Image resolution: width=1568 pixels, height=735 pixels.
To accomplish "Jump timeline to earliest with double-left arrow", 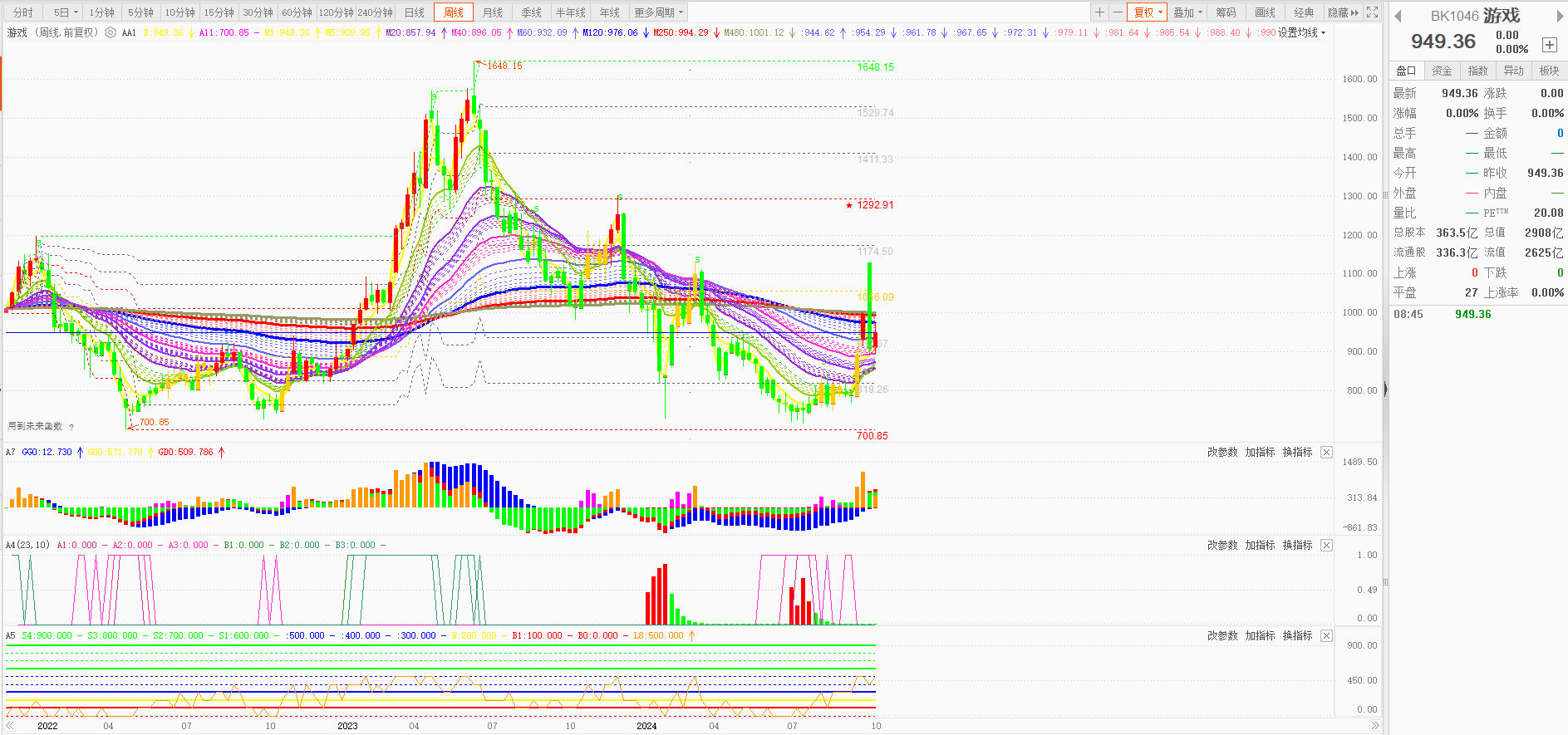I will pos(10,726).
